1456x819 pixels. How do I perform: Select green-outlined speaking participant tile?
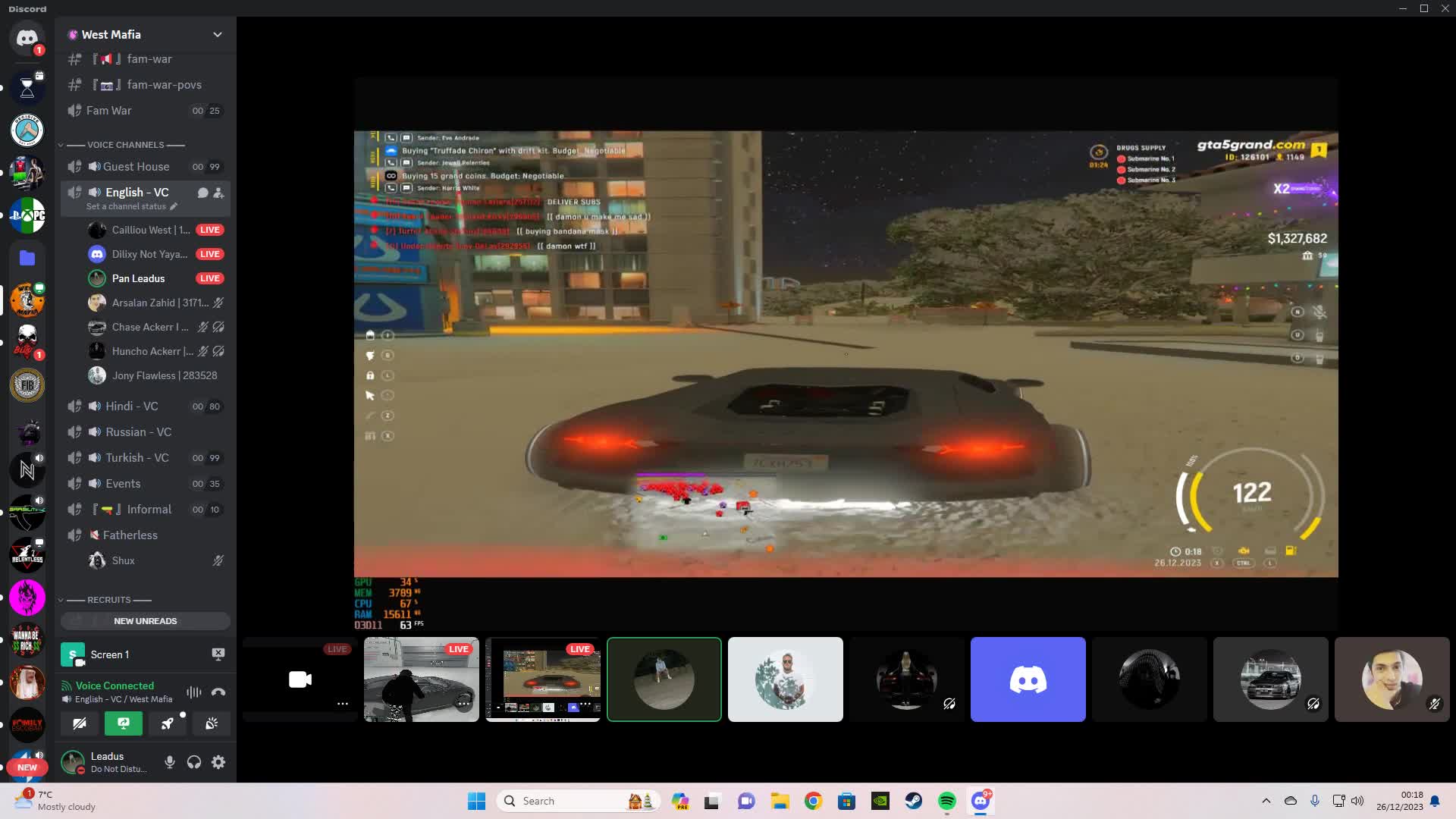664,679
